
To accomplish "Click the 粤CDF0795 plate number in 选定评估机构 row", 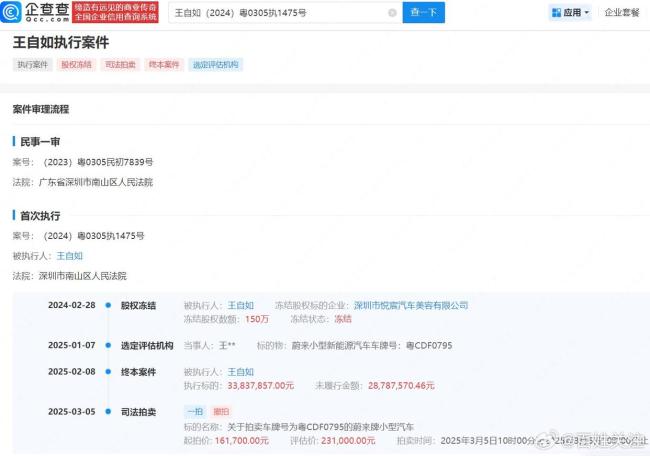I will click(x=429, y=346).
